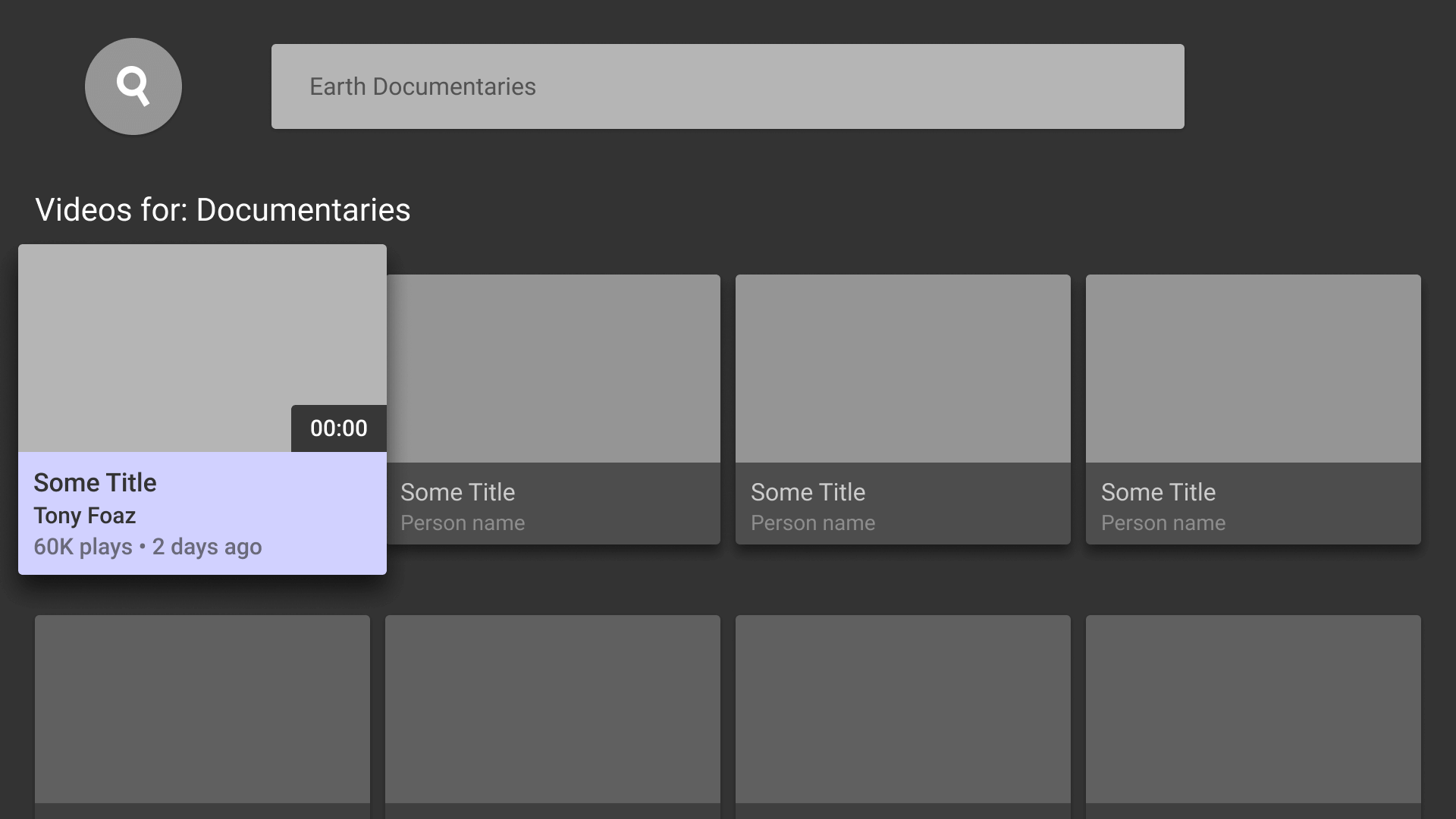Screen dimensions: 1456x819
Task: Click the round search icon button
Action: click(x=133, y=86)
